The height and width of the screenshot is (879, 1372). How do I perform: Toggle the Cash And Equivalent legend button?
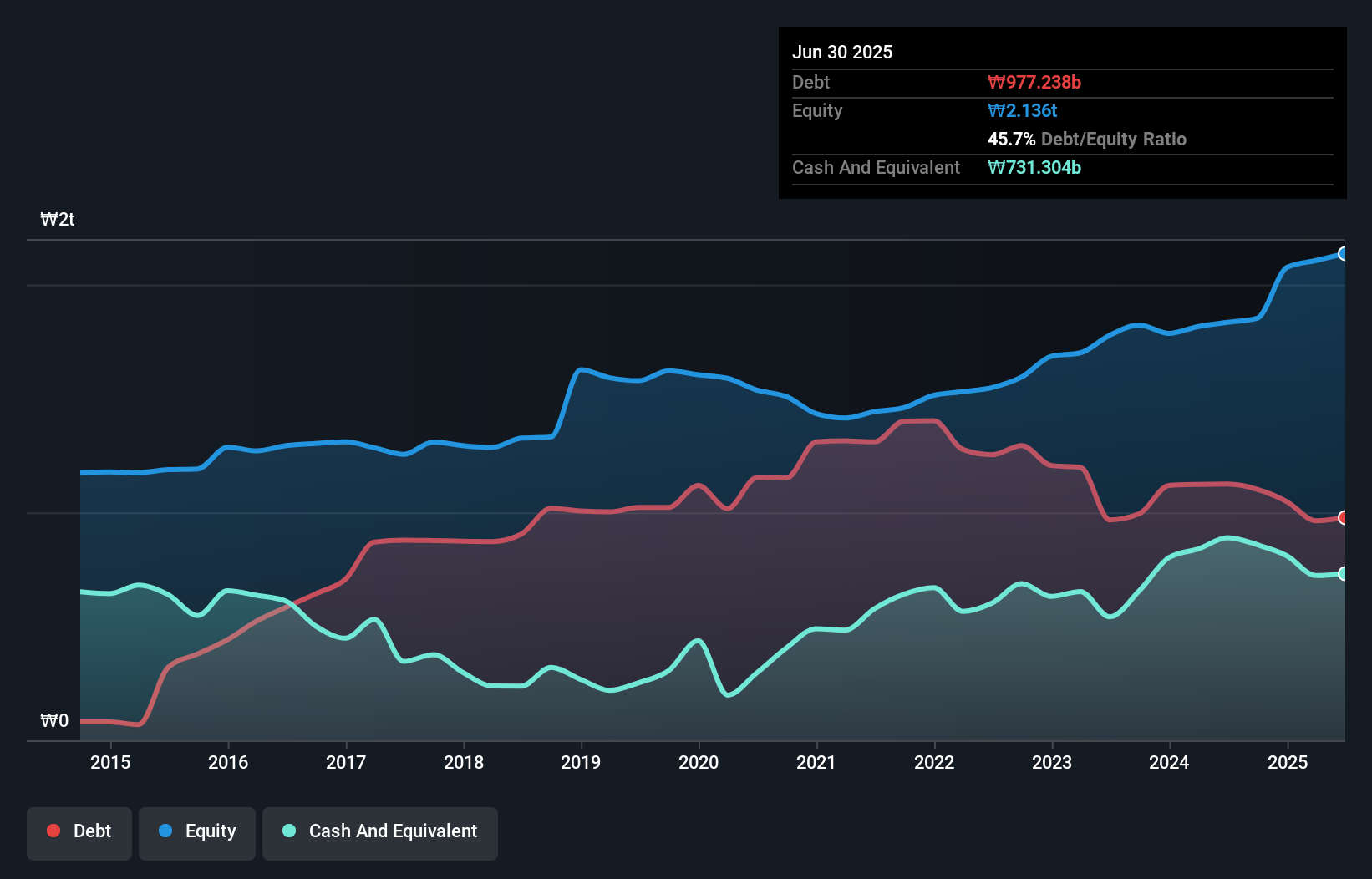(x=380, y=832)
